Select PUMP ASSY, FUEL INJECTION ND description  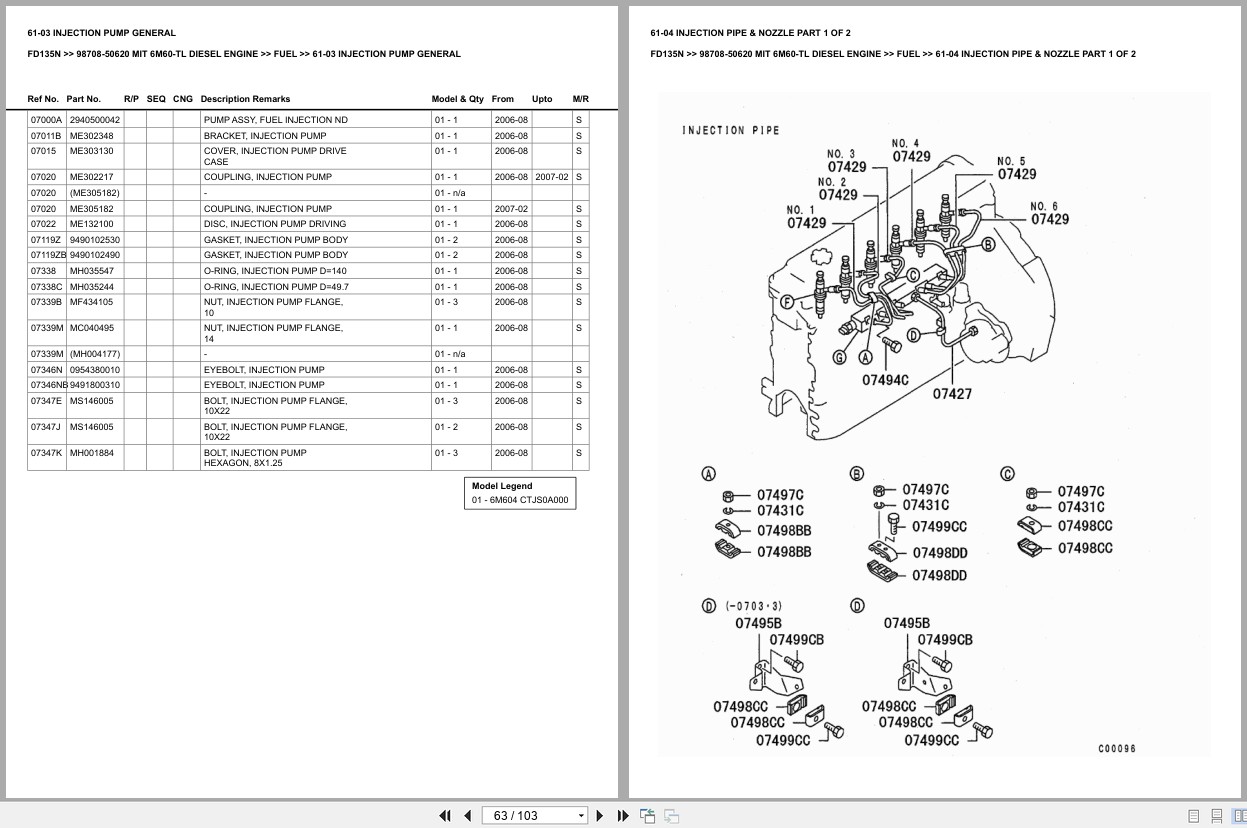pos(276,120)
